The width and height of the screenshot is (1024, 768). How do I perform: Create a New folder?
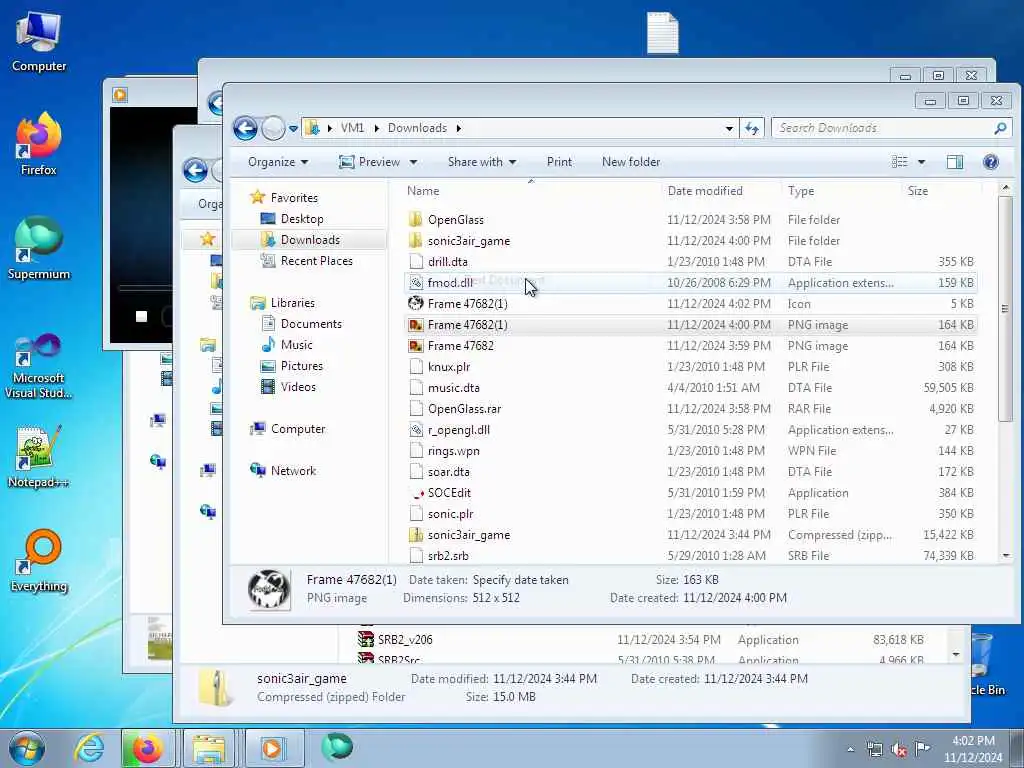(x=631, y=162)
